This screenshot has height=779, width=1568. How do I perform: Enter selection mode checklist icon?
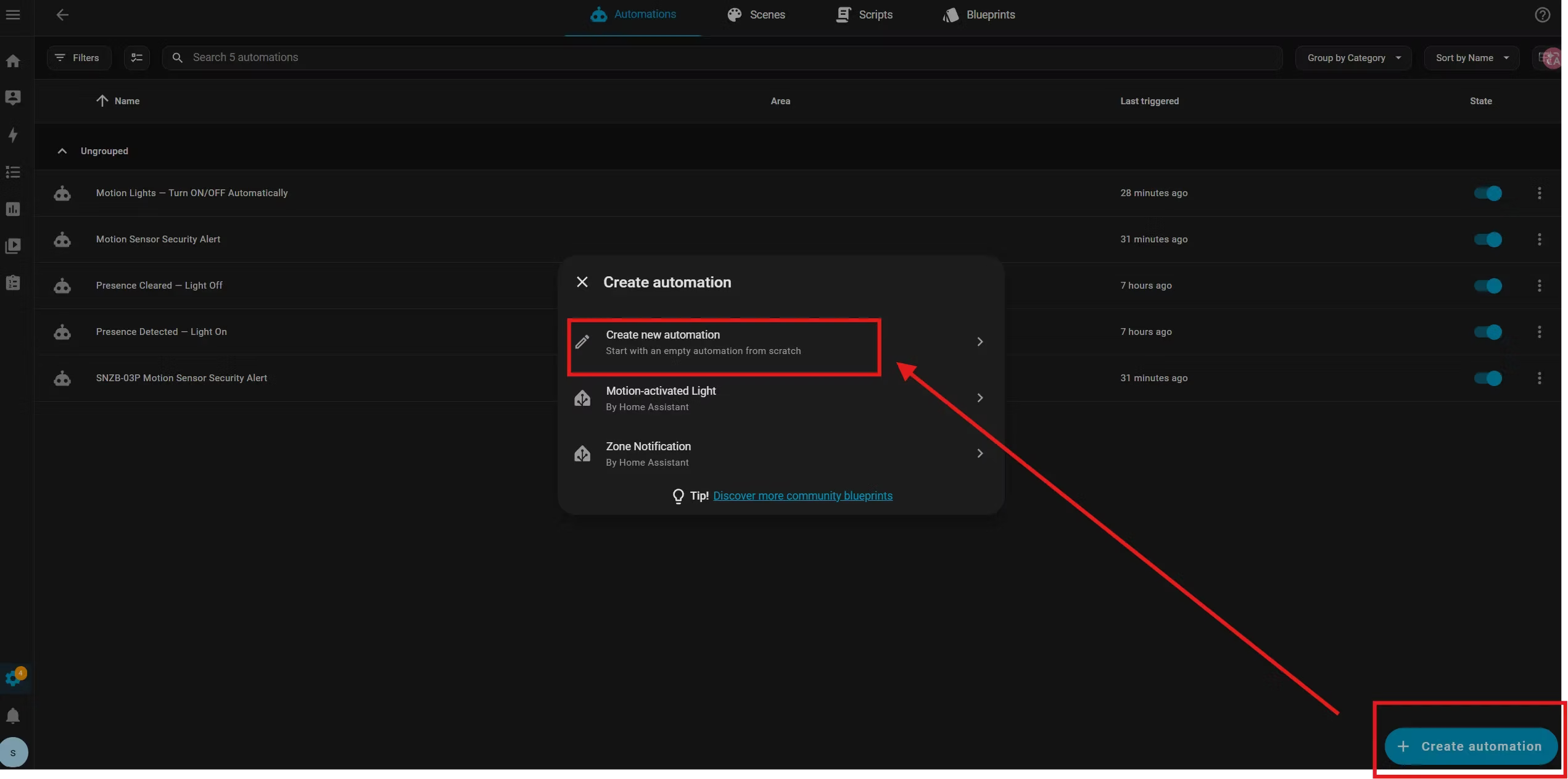point(137,57)
